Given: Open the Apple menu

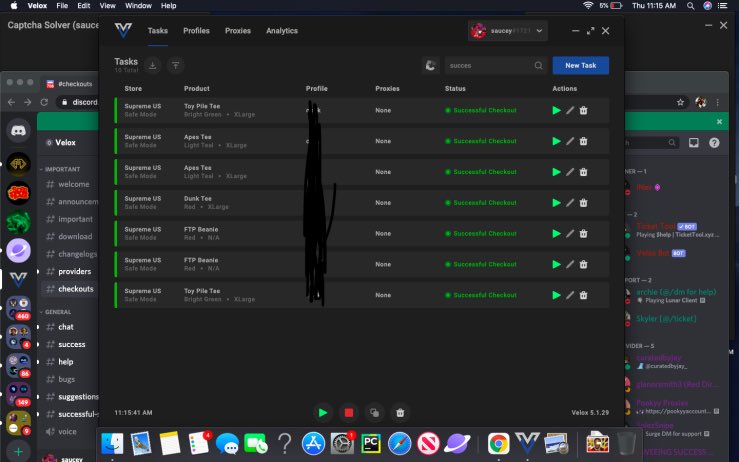Looking at the screenshot, I should (x=14, y=6).
